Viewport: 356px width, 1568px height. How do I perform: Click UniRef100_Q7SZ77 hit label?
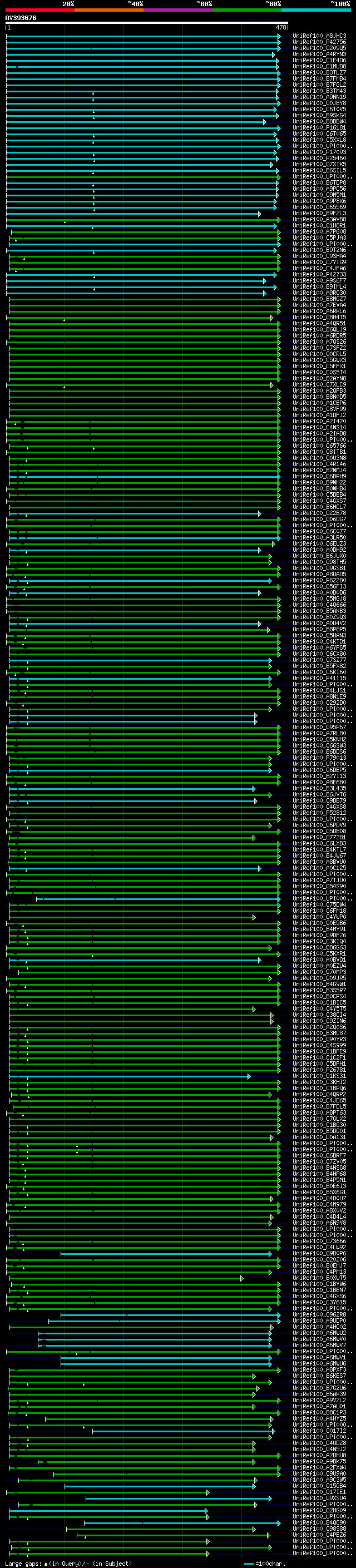pos(319,660)
